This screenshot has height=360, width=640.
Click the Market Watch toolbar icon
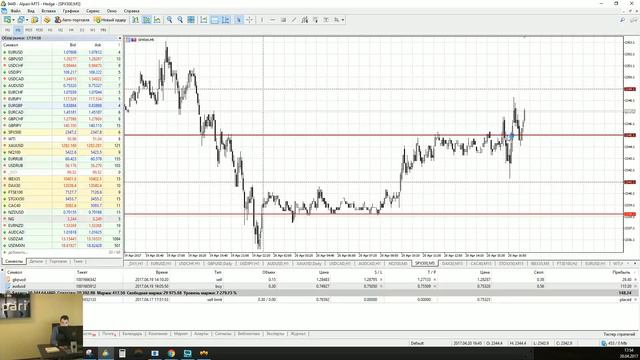pos(35,20)
